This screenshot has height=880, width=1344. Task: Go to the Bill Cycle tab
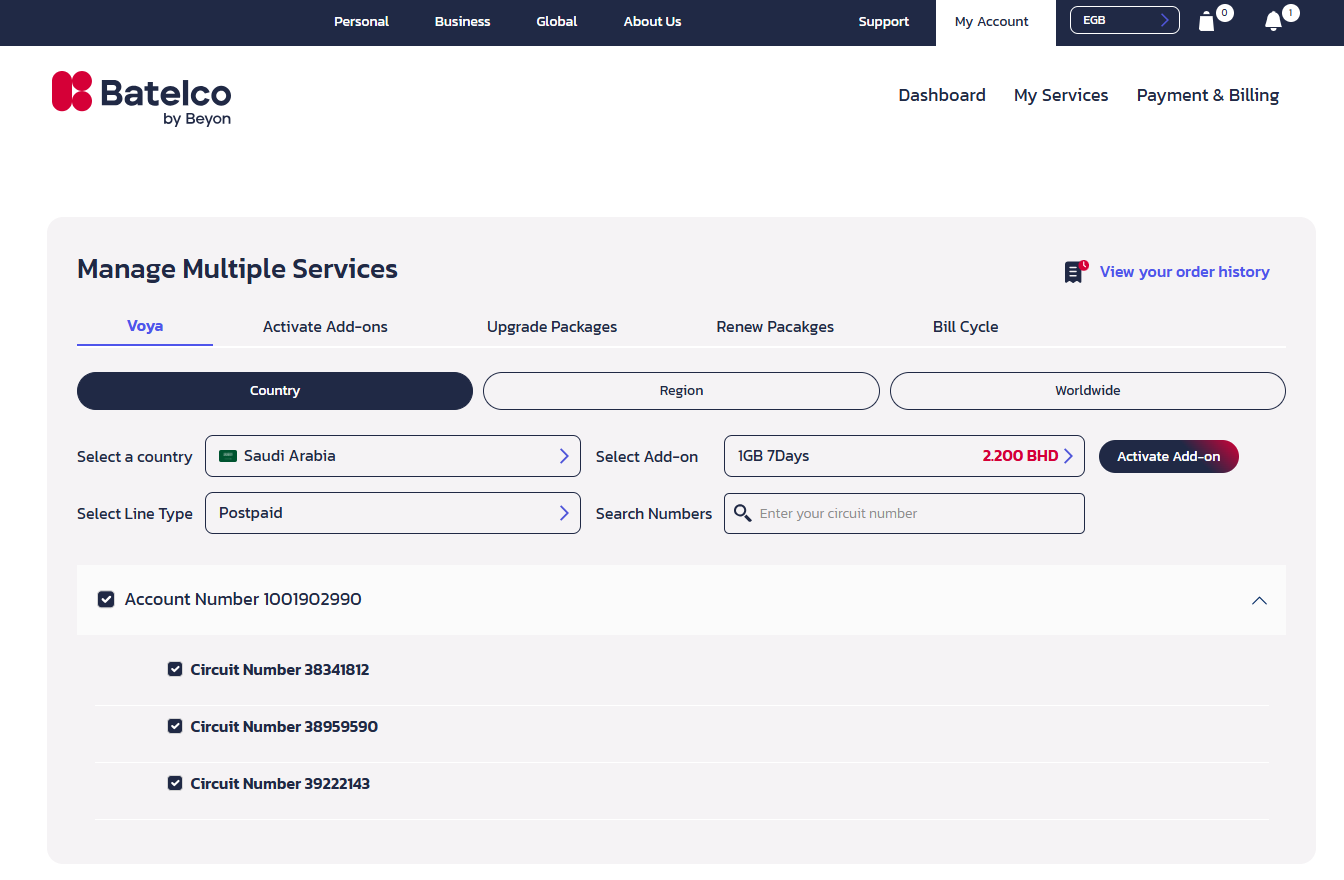pos(966,327)
